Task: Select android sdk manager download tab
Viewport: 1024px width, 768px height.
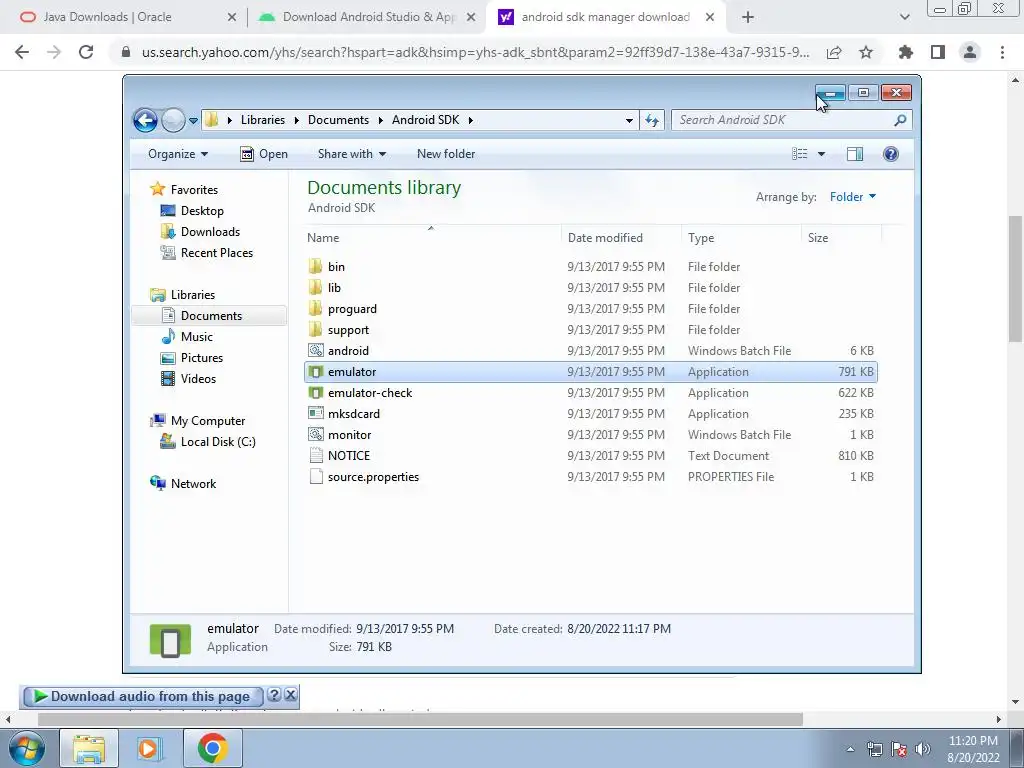Action: (x=605, y=17)
